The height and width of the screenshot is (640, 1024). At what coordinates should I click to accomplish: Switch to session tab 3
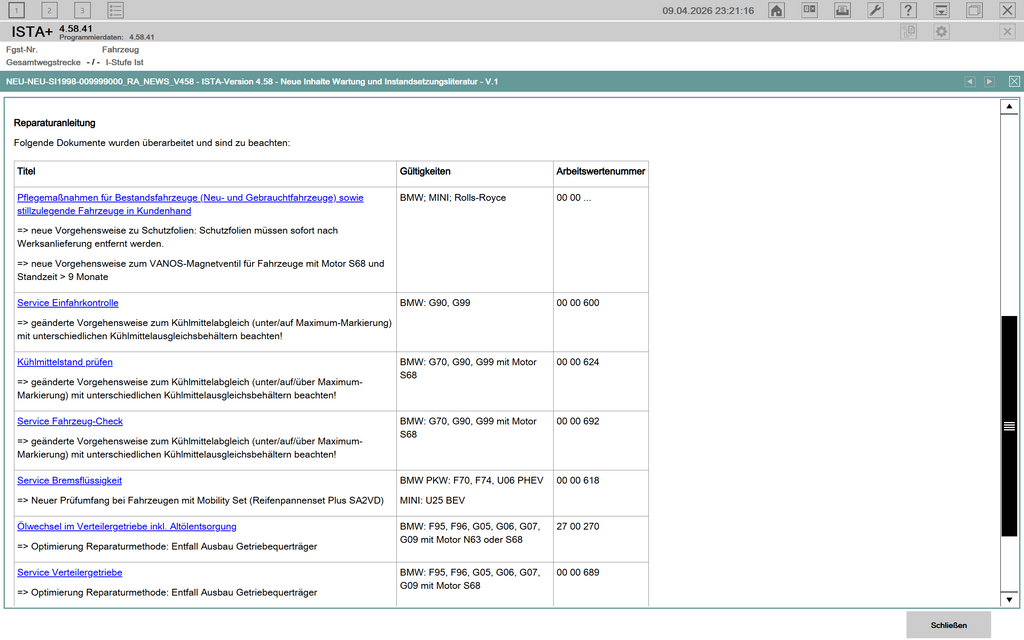(82, 10)
